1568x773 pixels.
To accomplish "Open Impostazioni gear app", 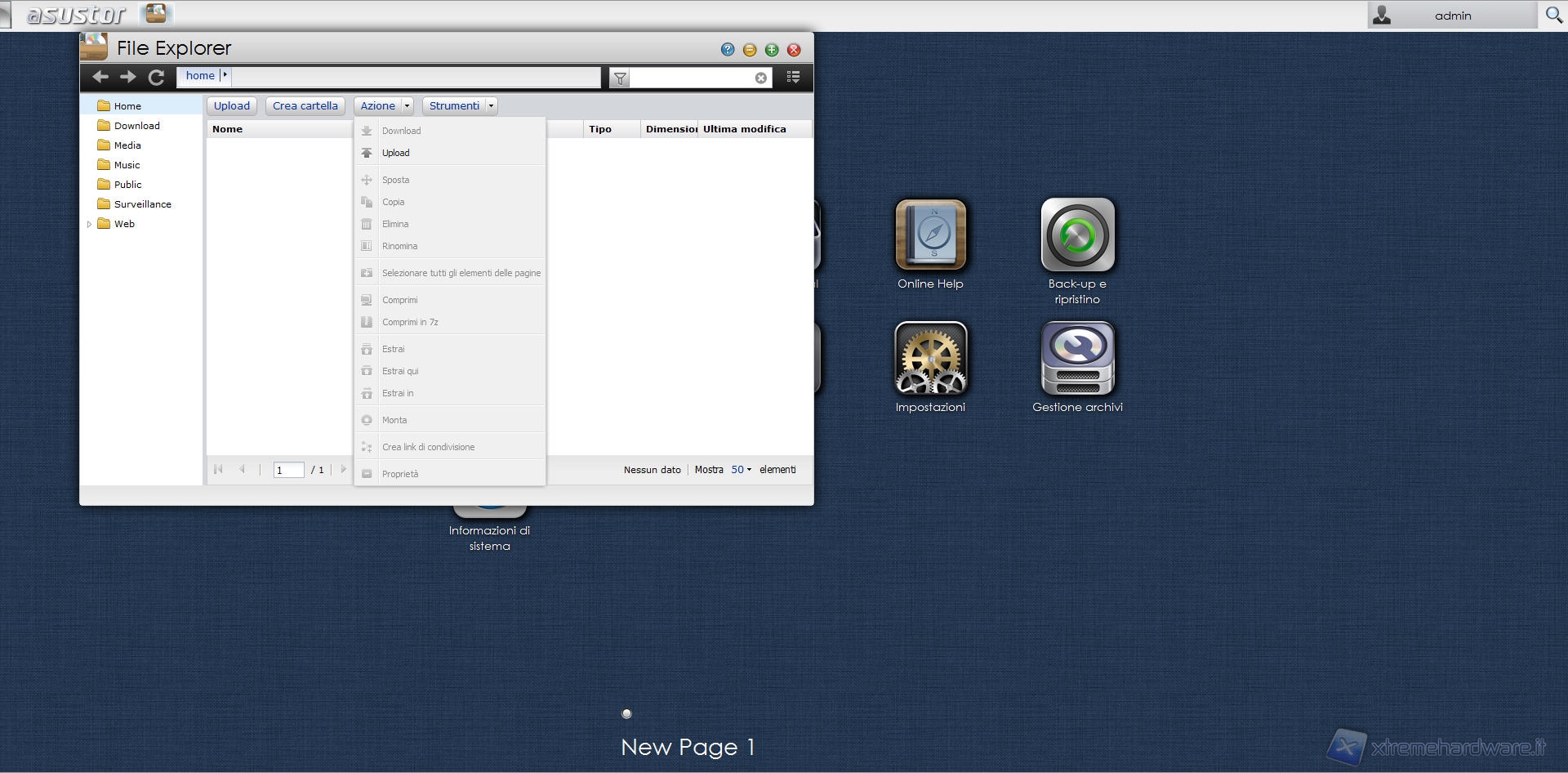I will pos(930,358).
